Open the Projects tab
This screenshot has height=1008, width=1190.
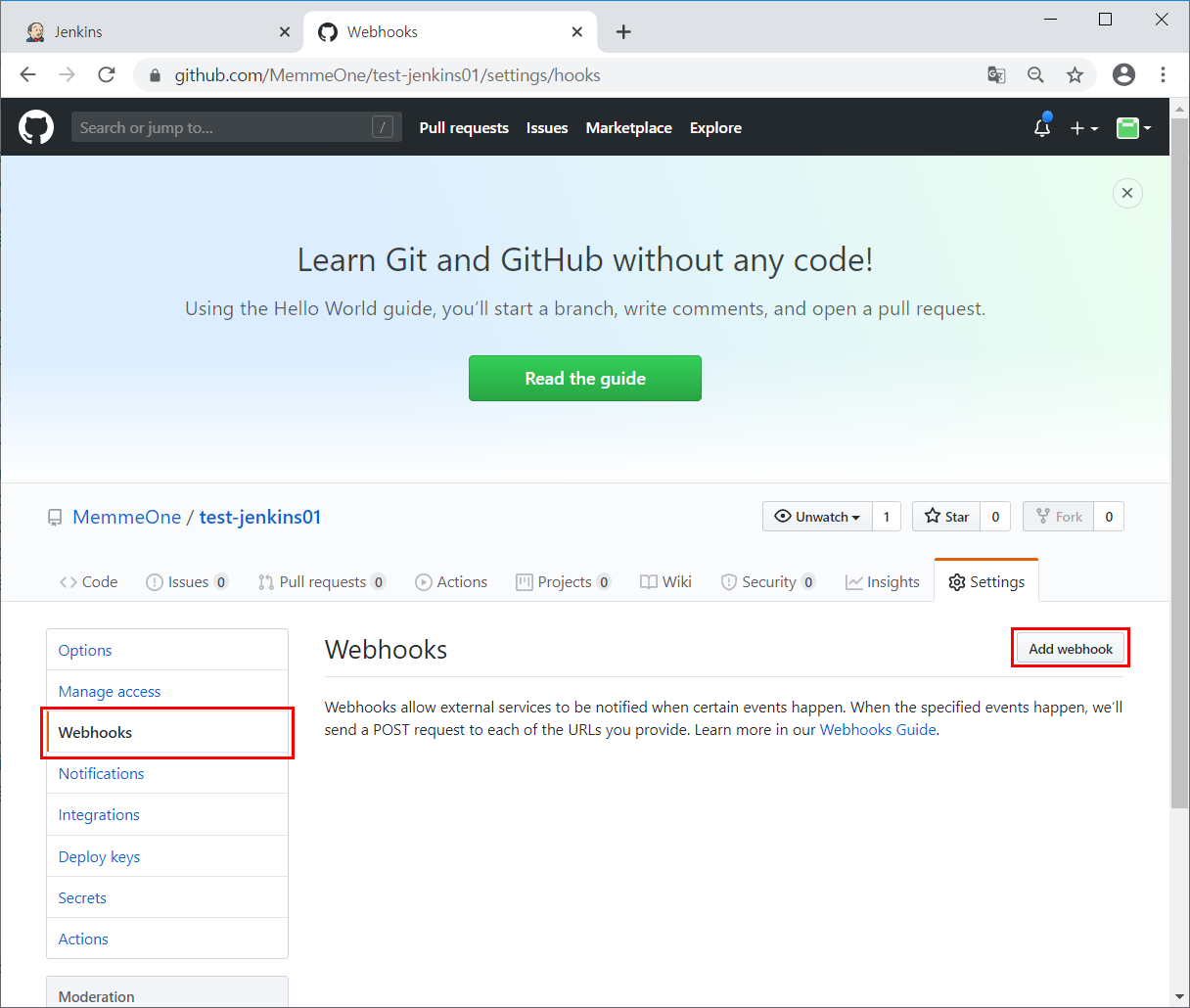pyautogui.click(x=564, y=581)
